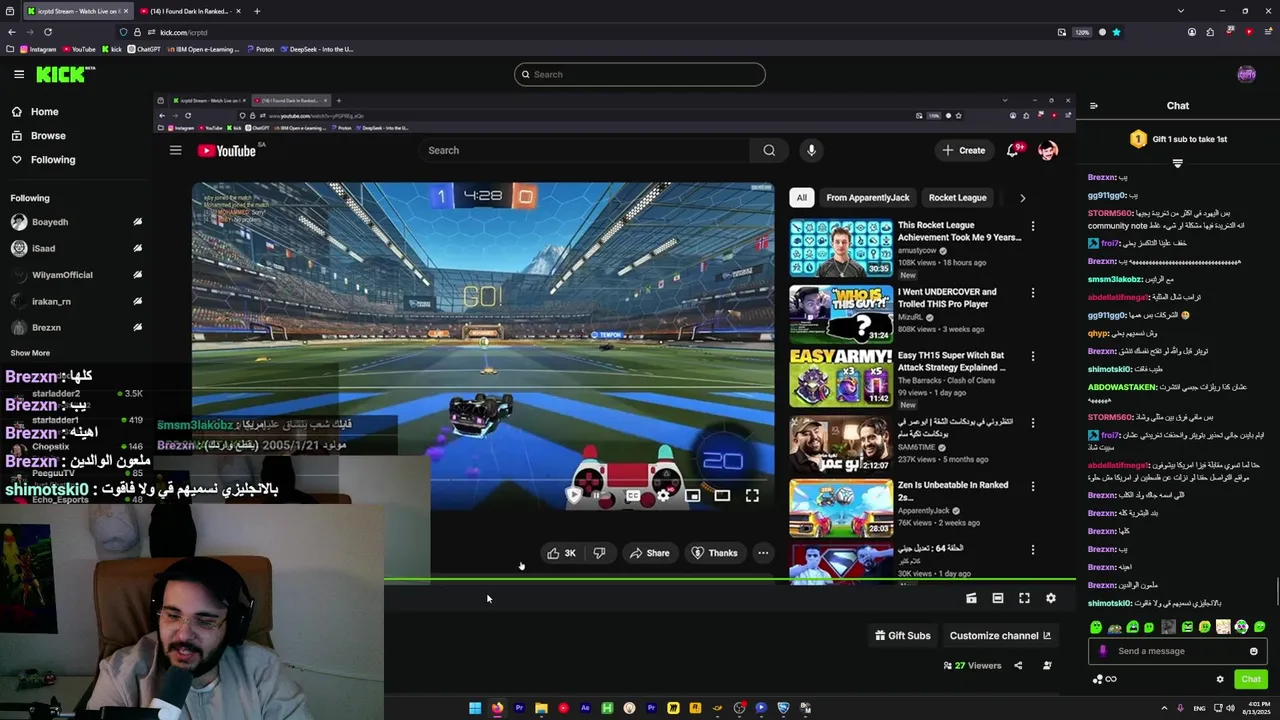Image resolution: width=1280 pixels, height=720 pixels.
Task: Select followed channel iSaad
Action: click(x=76, y=248)
